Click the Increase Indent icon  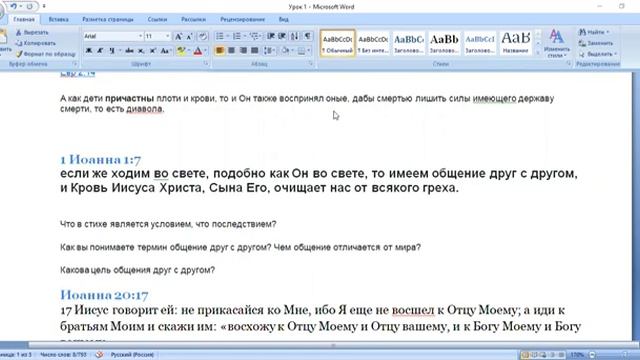[282, 36]
